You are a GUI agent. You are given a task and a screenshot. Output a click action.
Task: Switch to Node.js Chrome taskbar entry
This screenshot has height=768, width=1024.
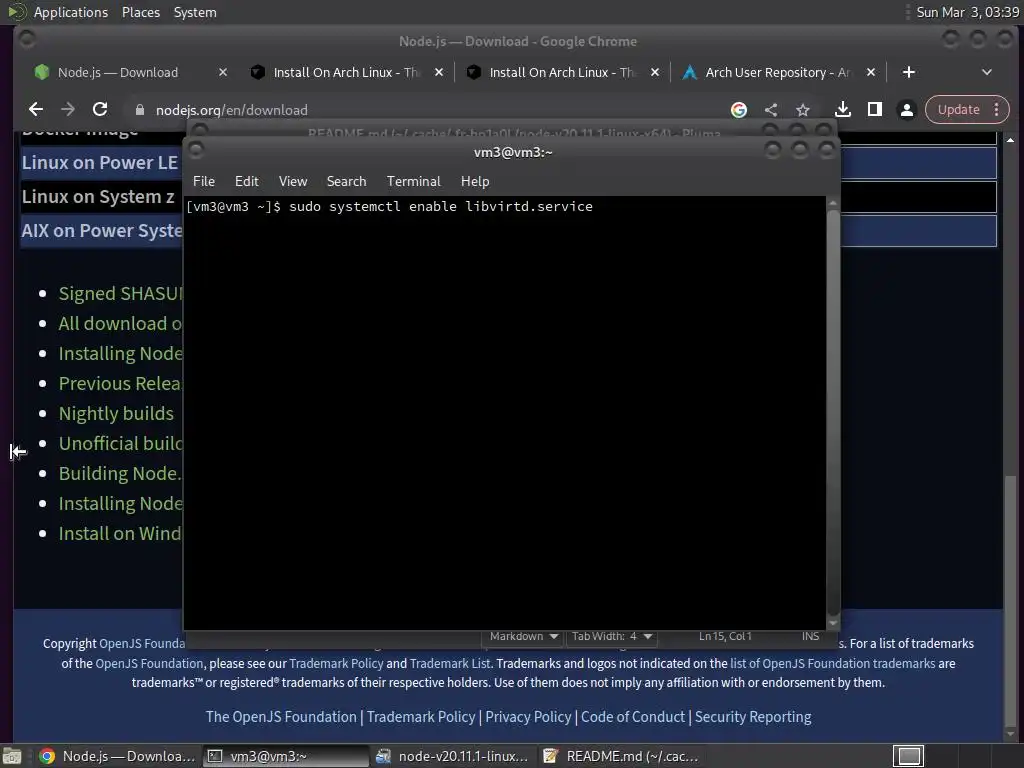coord(118,756)
